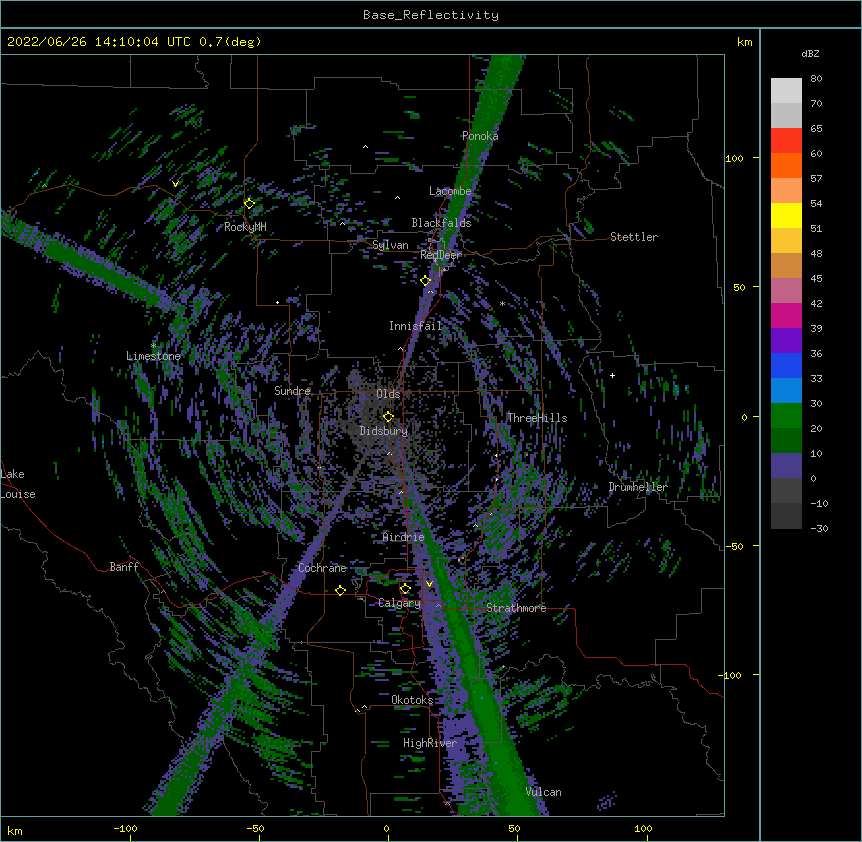Select the HighRiver label
This screenshot has width=862, height=842.
430,743
